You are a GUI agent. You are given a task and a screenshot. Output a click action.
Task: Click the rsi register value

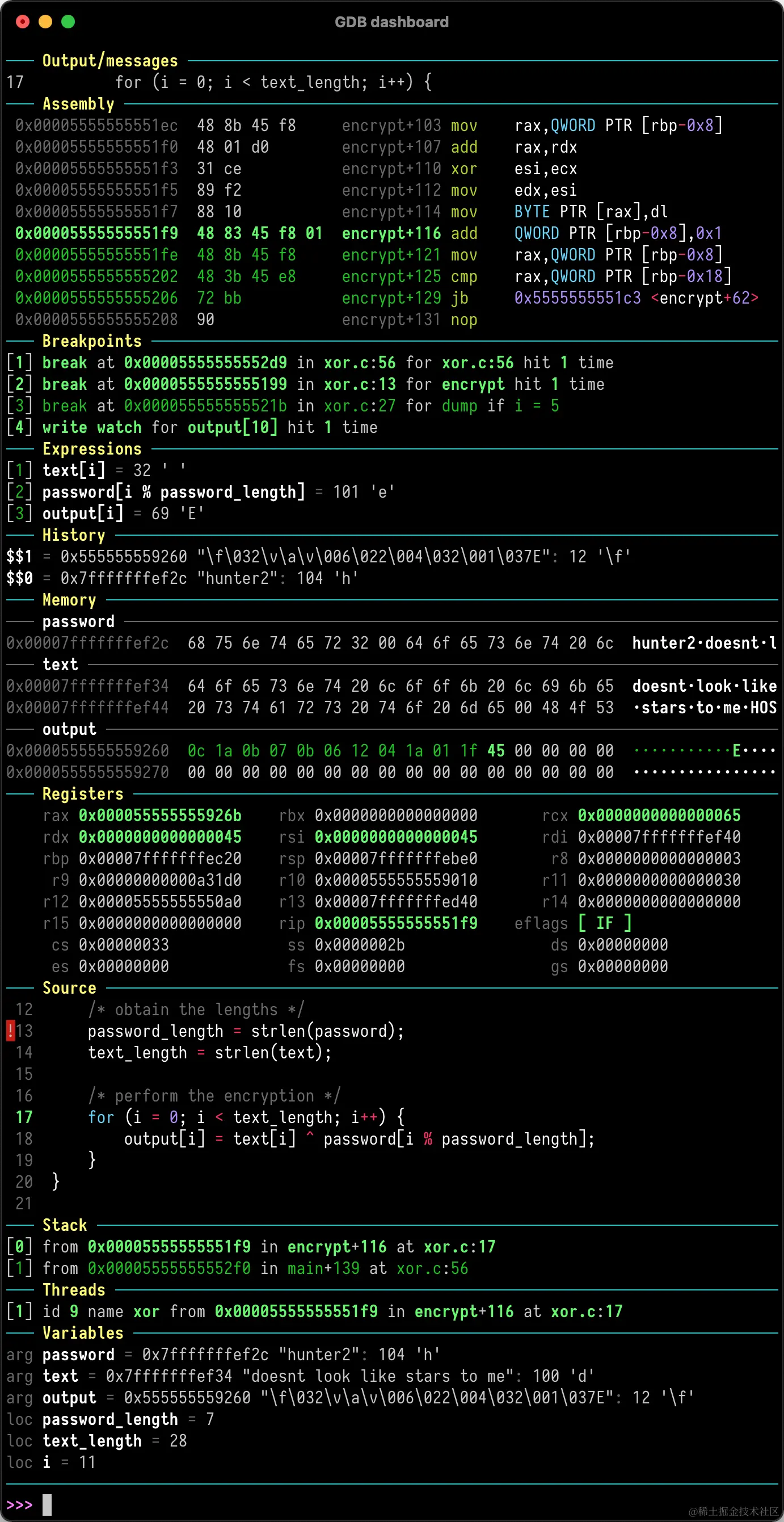[x=396, y=837]
